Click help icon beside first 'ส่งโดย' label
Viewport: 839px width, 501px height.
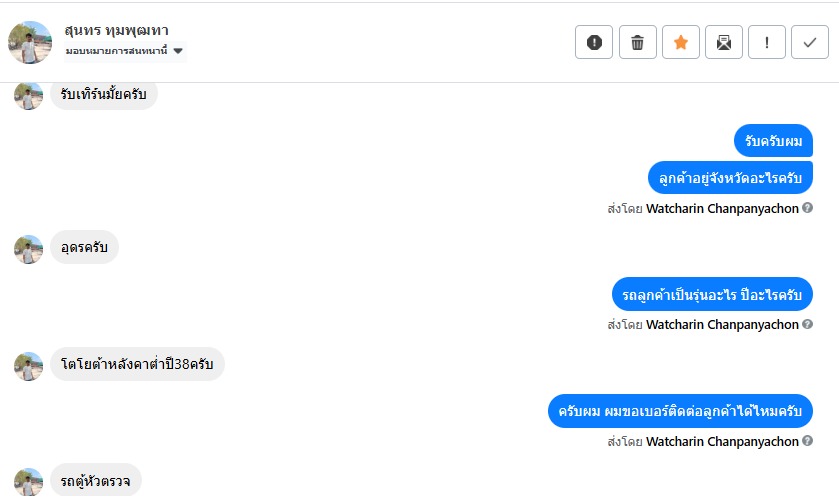click(x=807, y=208)
